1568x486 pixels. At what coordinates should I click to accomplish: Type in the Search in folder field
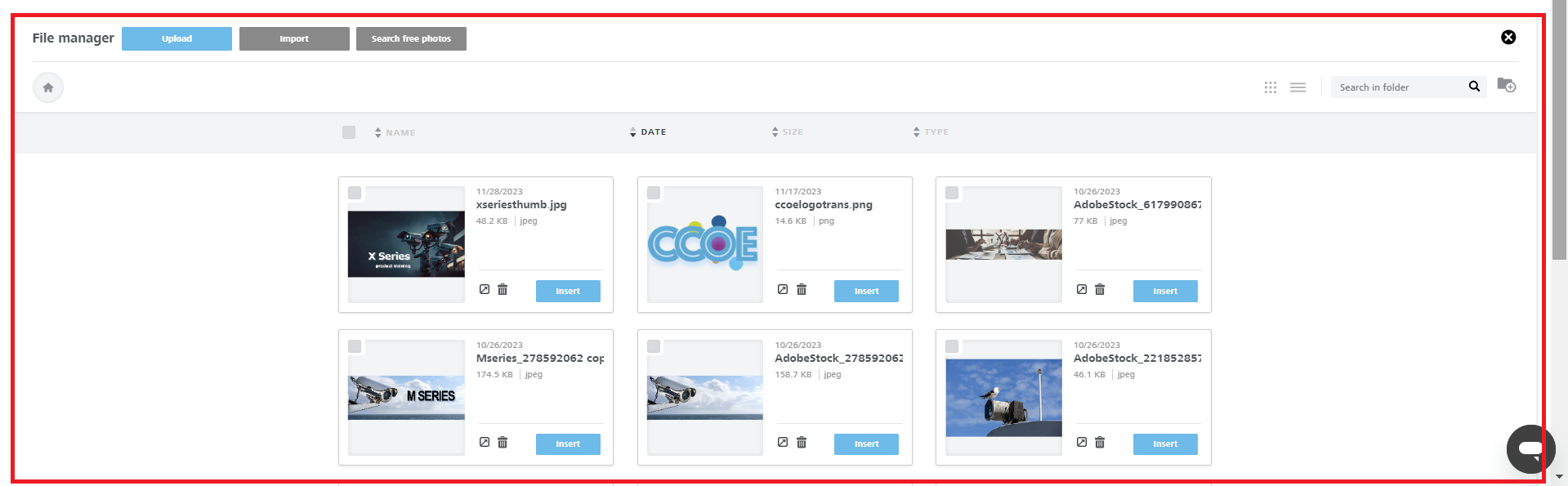pyautogui.click(x=1397, y=87)
